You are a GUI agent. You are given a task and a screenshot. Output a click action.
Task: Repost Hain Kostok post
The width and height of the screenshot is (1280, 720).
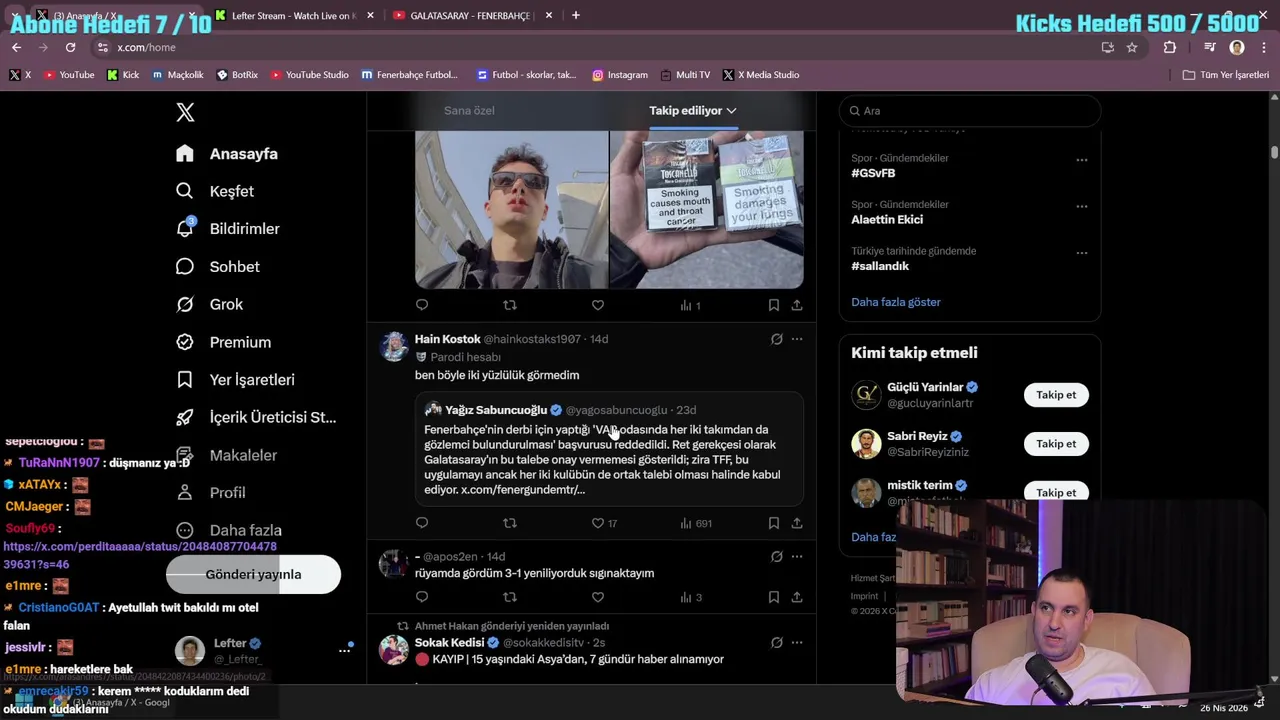click(510, 523)
